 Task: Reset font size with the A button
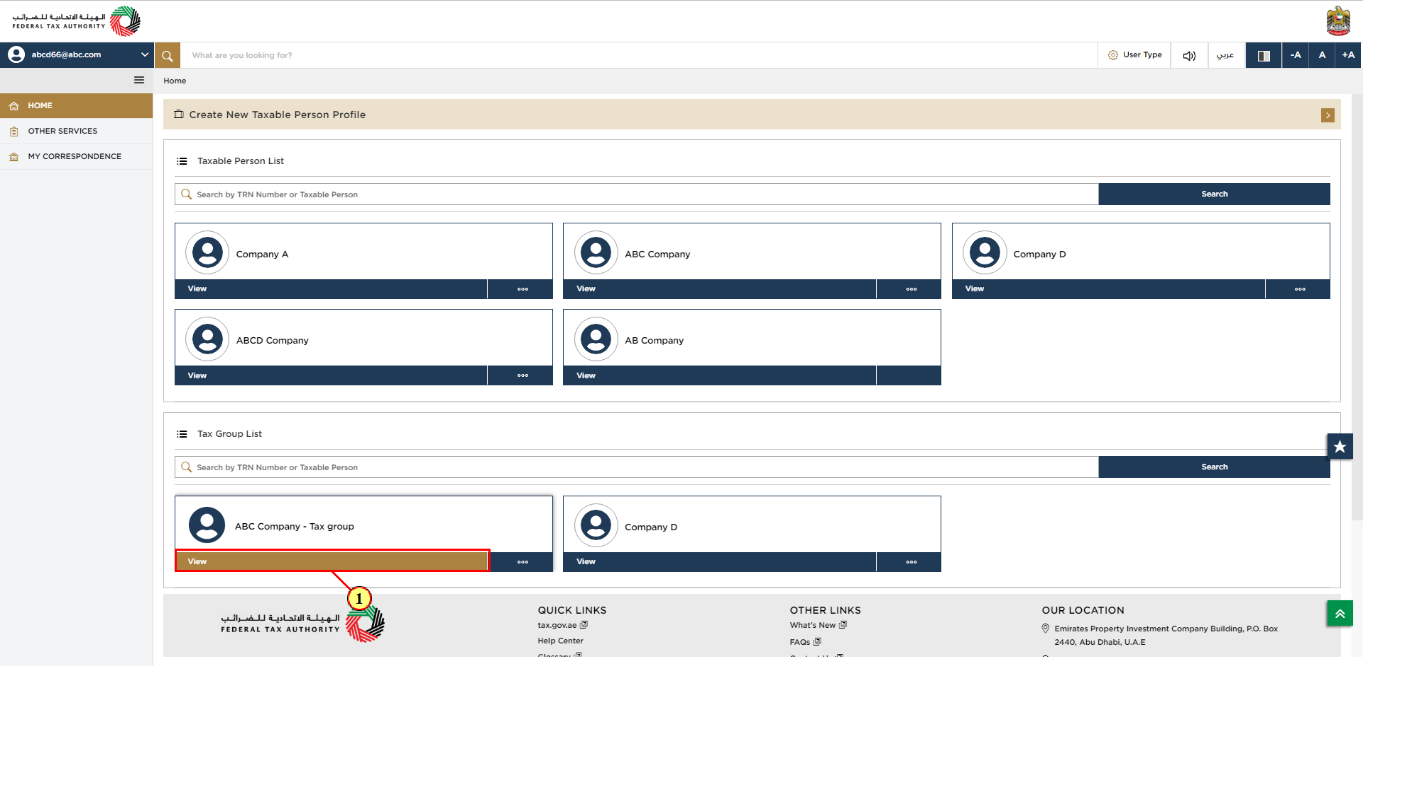(x=1322, y=55)
